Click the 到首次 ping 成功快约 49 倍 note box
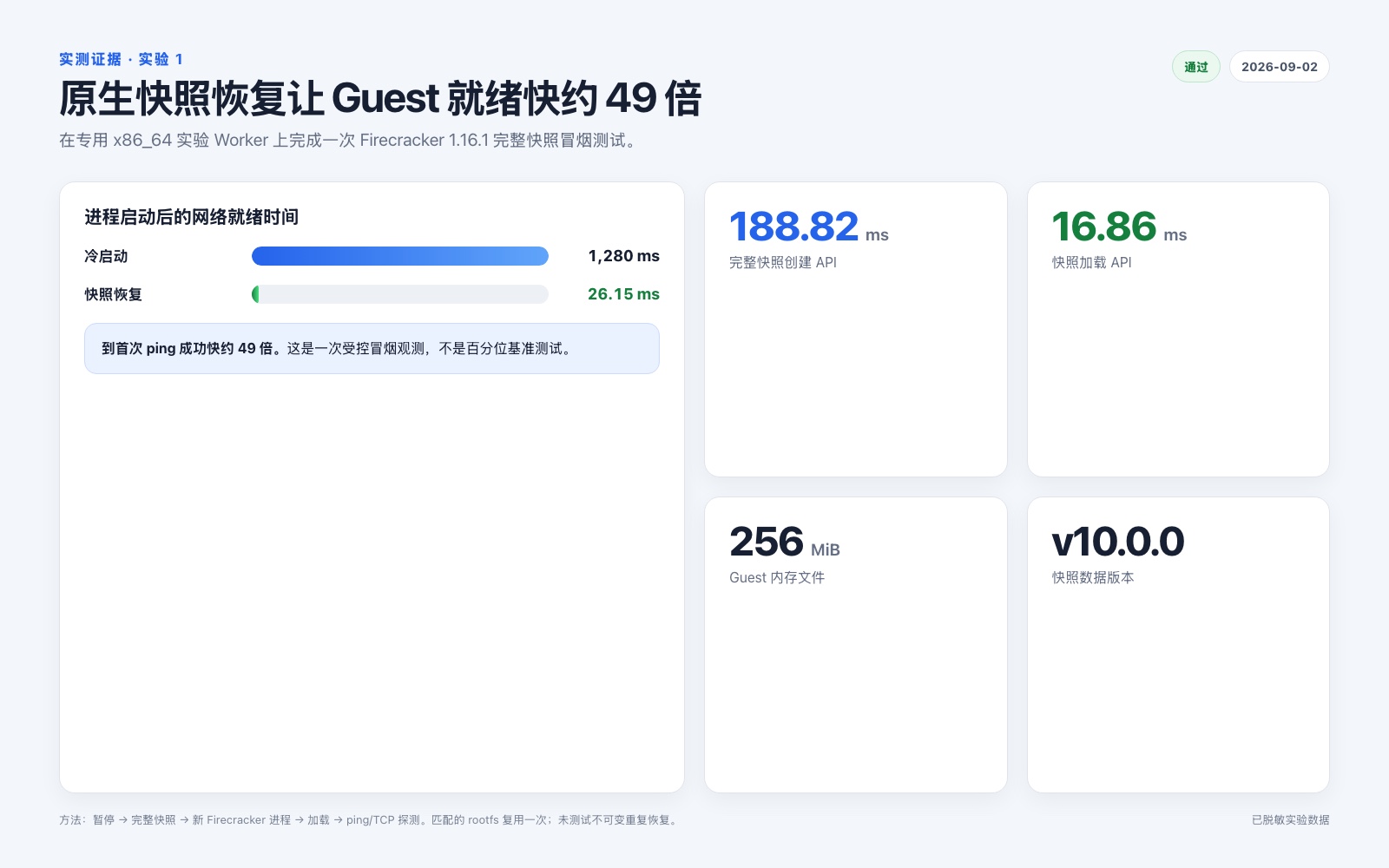This screenshot has height=868, width=1389. [372, 349]
